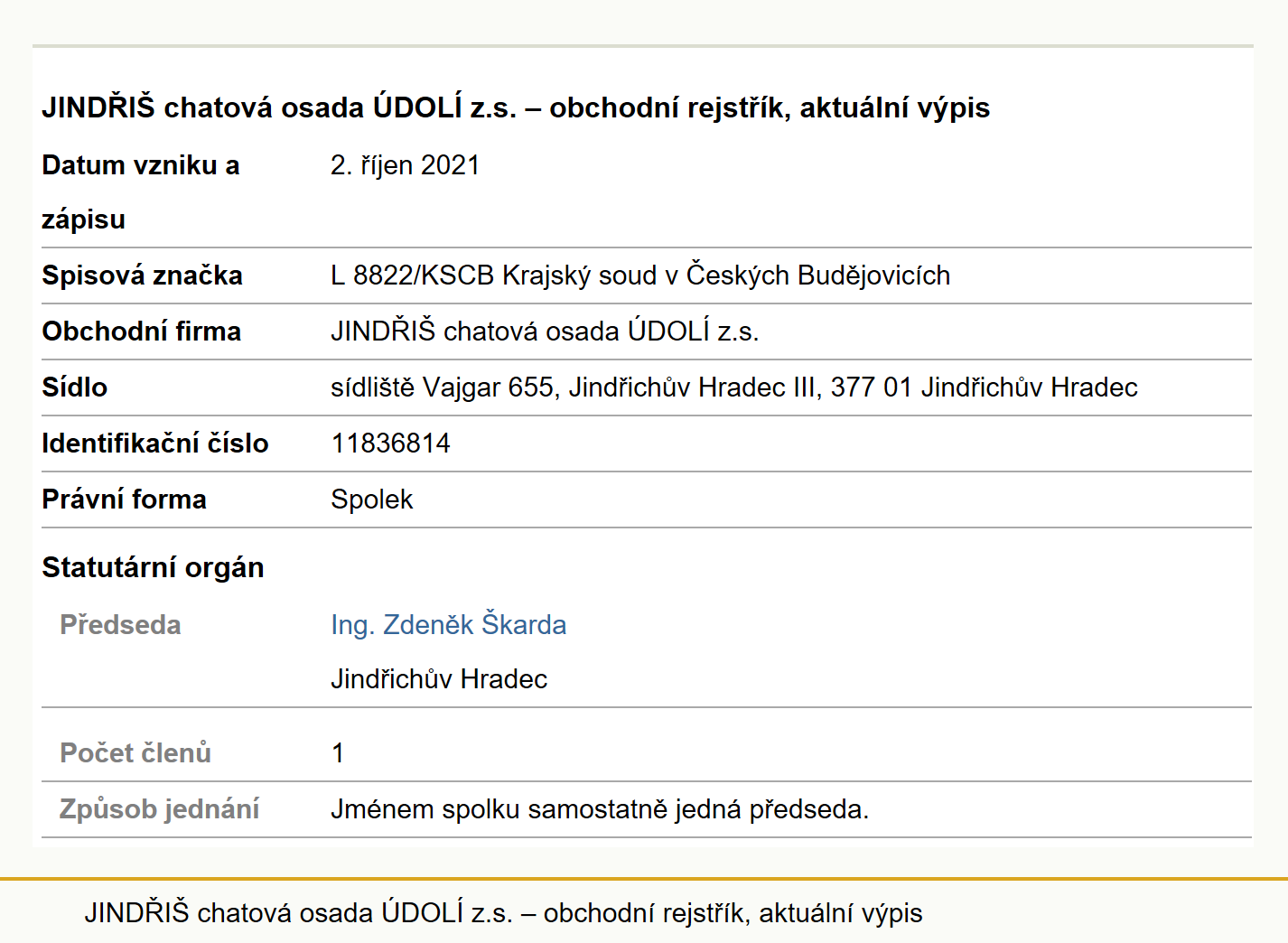Image resolution: width=1288 pixels, height=943 pixels.
Task: Click the 'Datum vzniku a zápisu' label
Action: coord(140,192)
